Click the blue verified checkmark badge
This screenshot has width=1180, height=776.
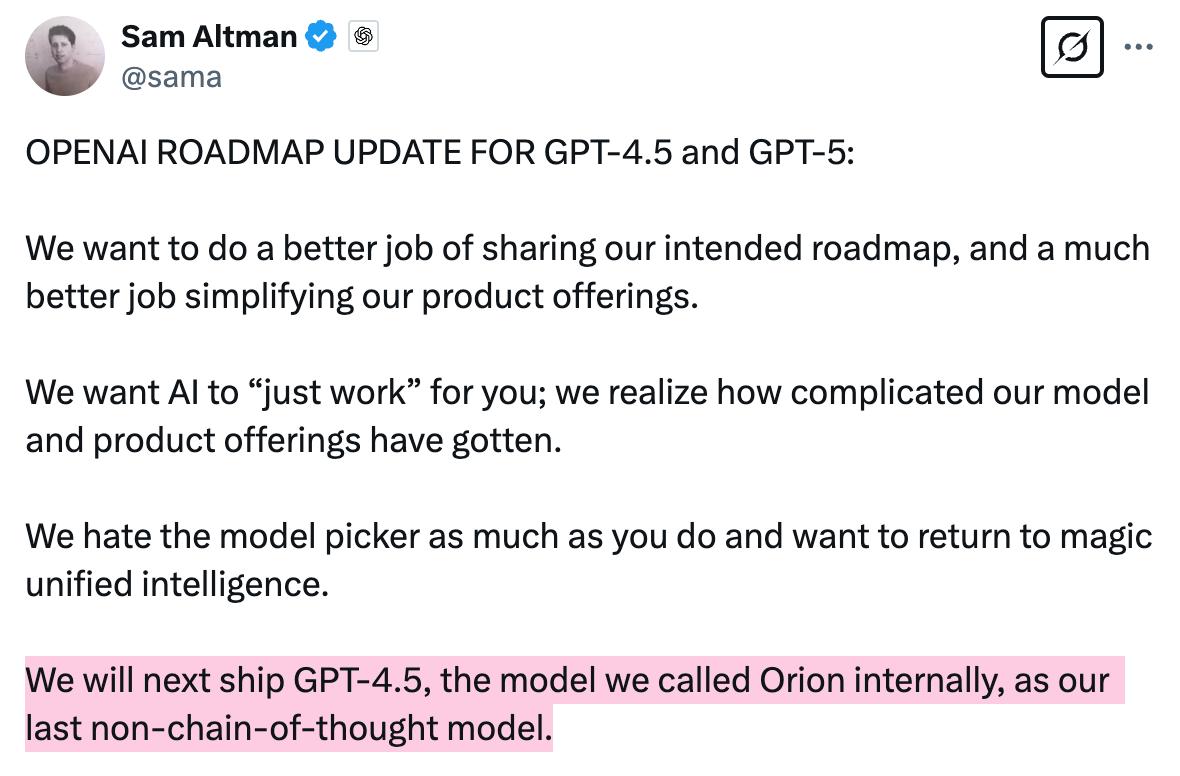tap(320, 37)
